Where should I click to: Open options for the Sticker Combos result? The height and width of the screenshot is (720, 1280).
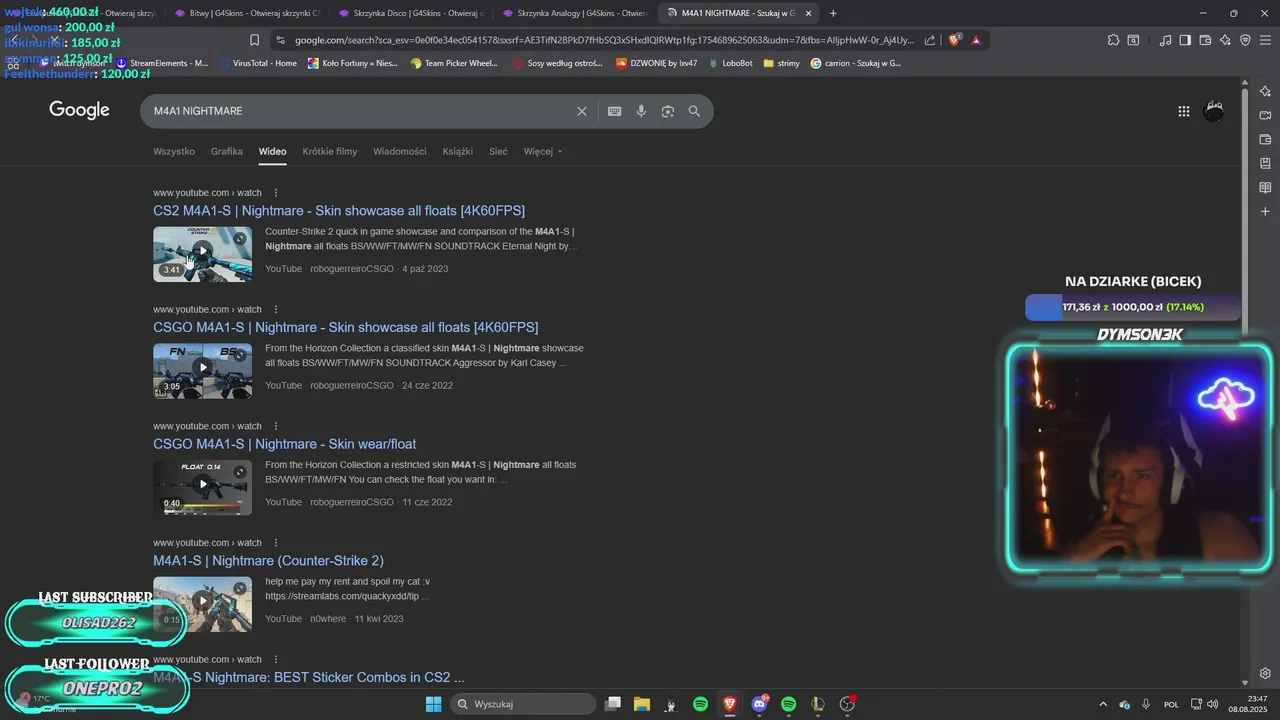point(276,660)
